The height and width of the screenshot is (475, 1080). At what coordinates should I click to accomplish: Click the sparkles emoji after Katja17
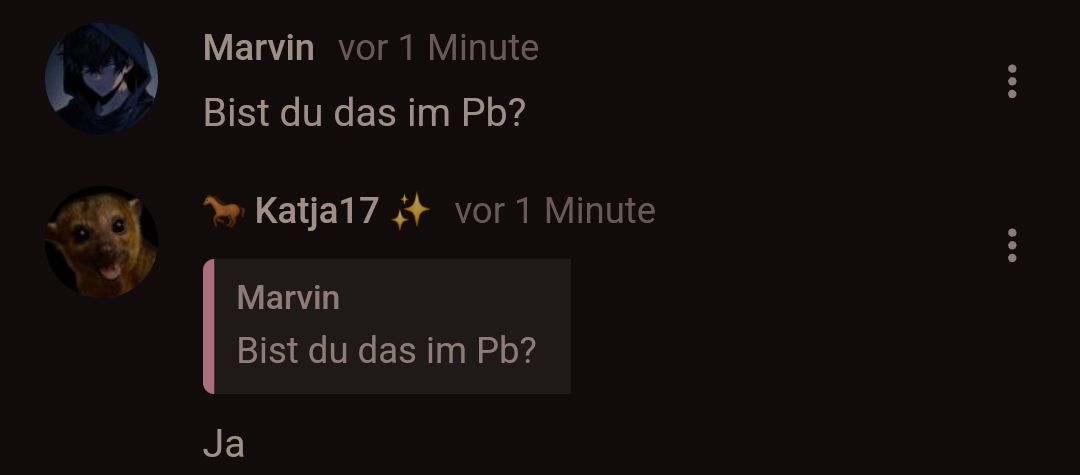[x=411, y=211]
